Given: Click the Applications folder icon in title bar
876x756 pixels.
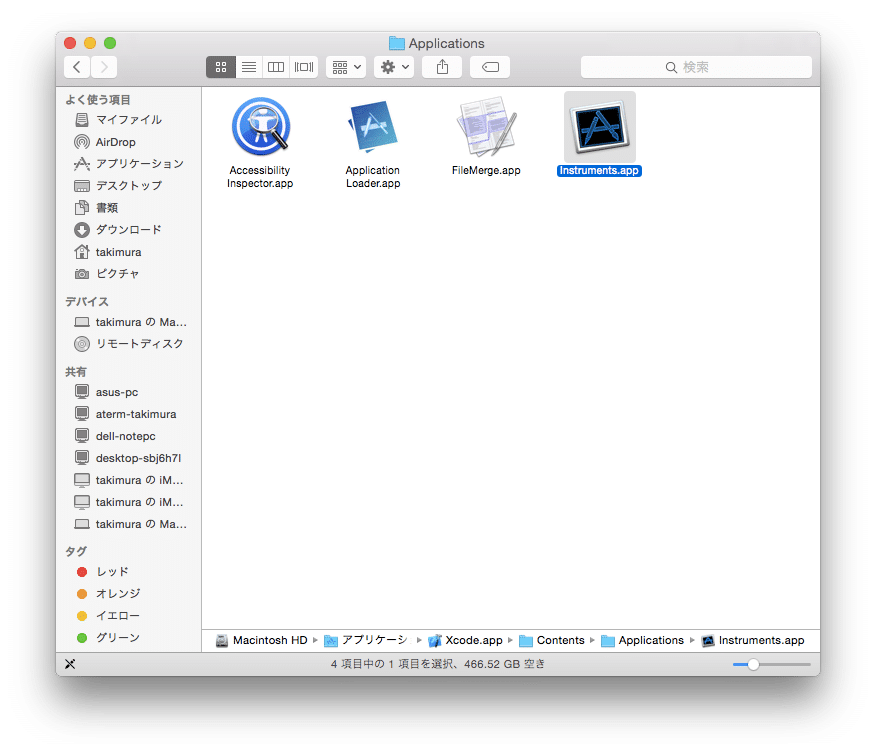Looking at the screenshot, I should [x=397, y=43].
